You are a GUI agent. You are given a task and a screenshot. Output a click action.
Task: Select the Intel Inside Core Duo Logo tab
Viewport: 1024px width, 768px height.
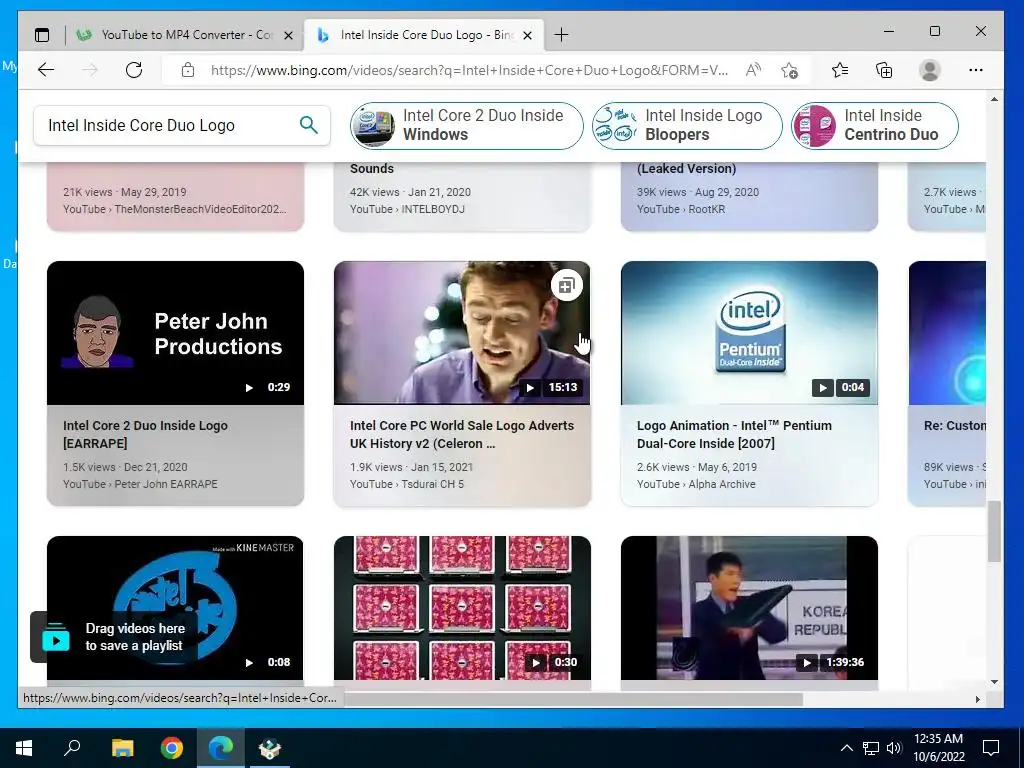[424, 35]
